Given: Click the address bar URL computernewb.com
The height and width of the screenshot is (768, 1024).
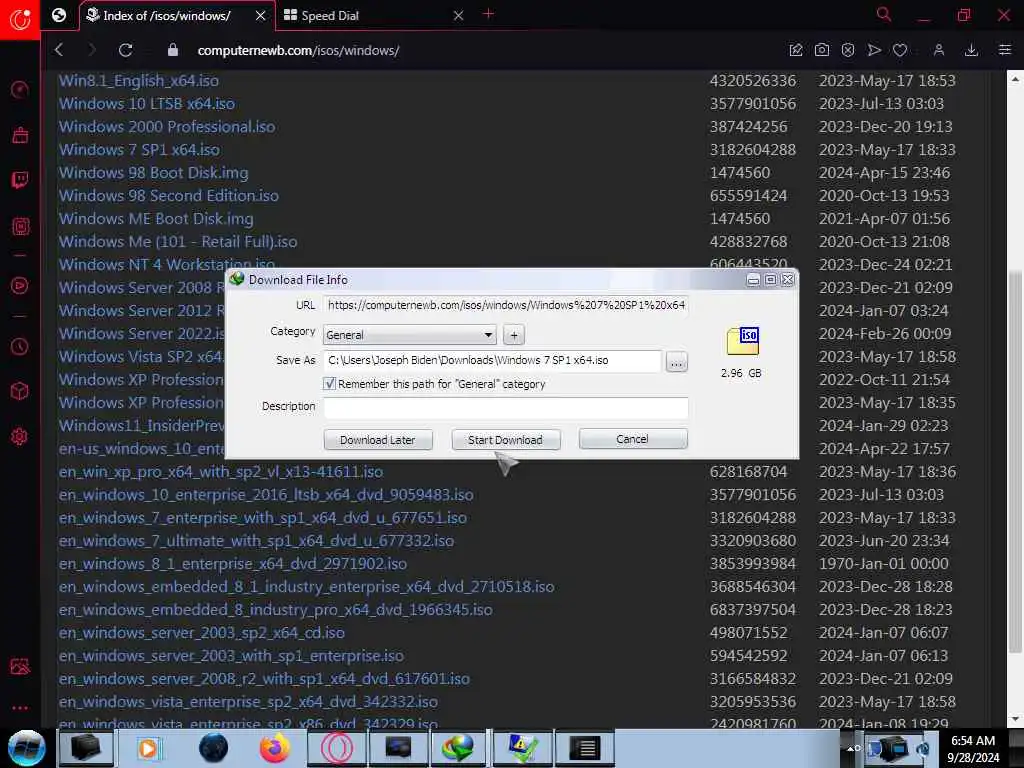Looking at the screenshot, I should [x=298, y=50].
